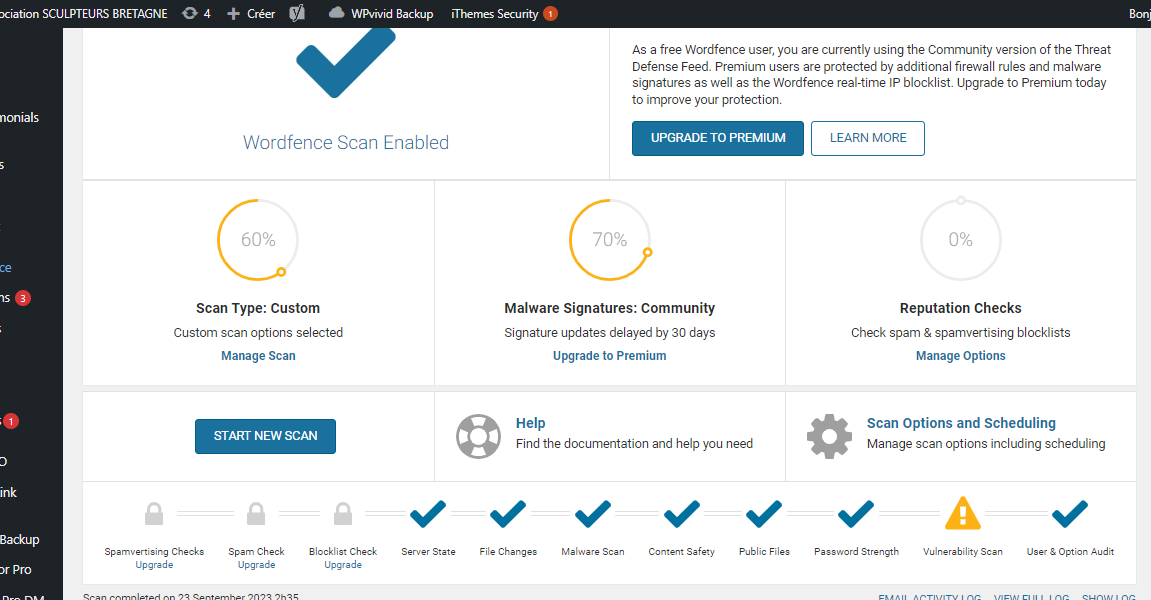The width and height of the screenshot is (1151, 600).
Task: Open the Créer new content menu
Action: tap(250, 14)
